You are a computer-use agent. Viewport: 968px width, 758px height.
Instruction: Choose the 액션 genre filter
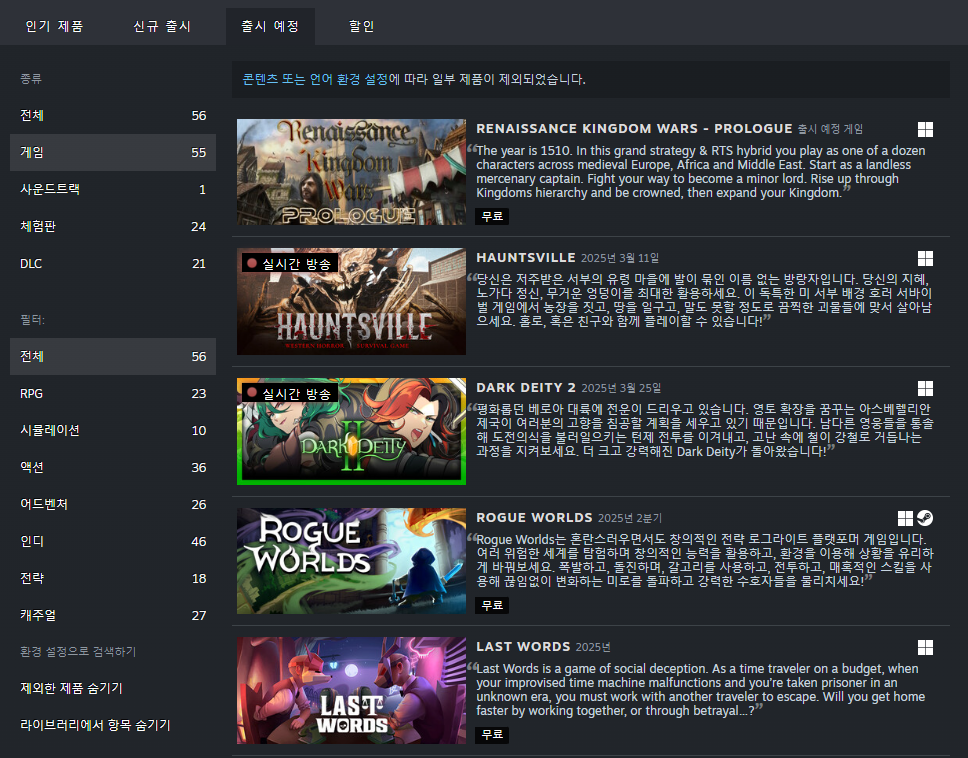pyautogui.click(x=113, y=467)
